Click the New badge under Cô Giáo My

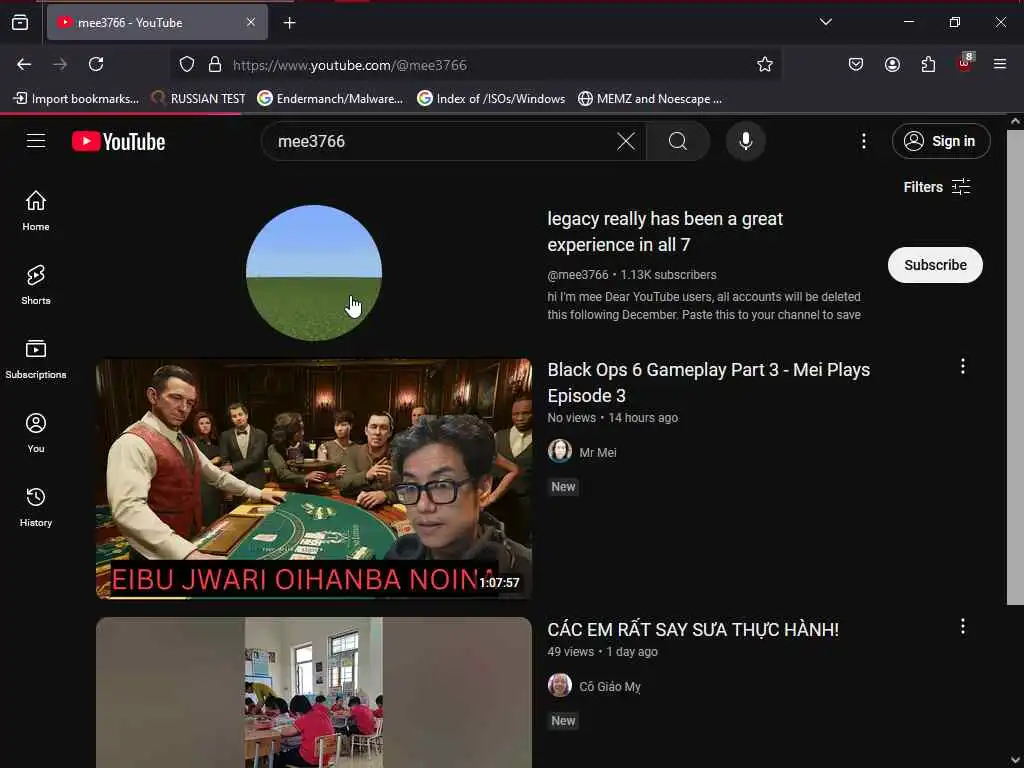pos(563,721)
